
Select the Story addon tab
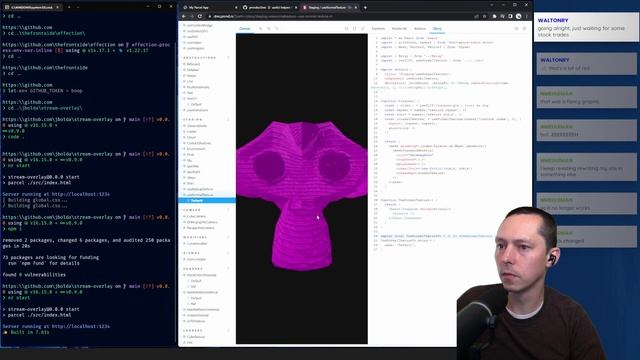437,29
